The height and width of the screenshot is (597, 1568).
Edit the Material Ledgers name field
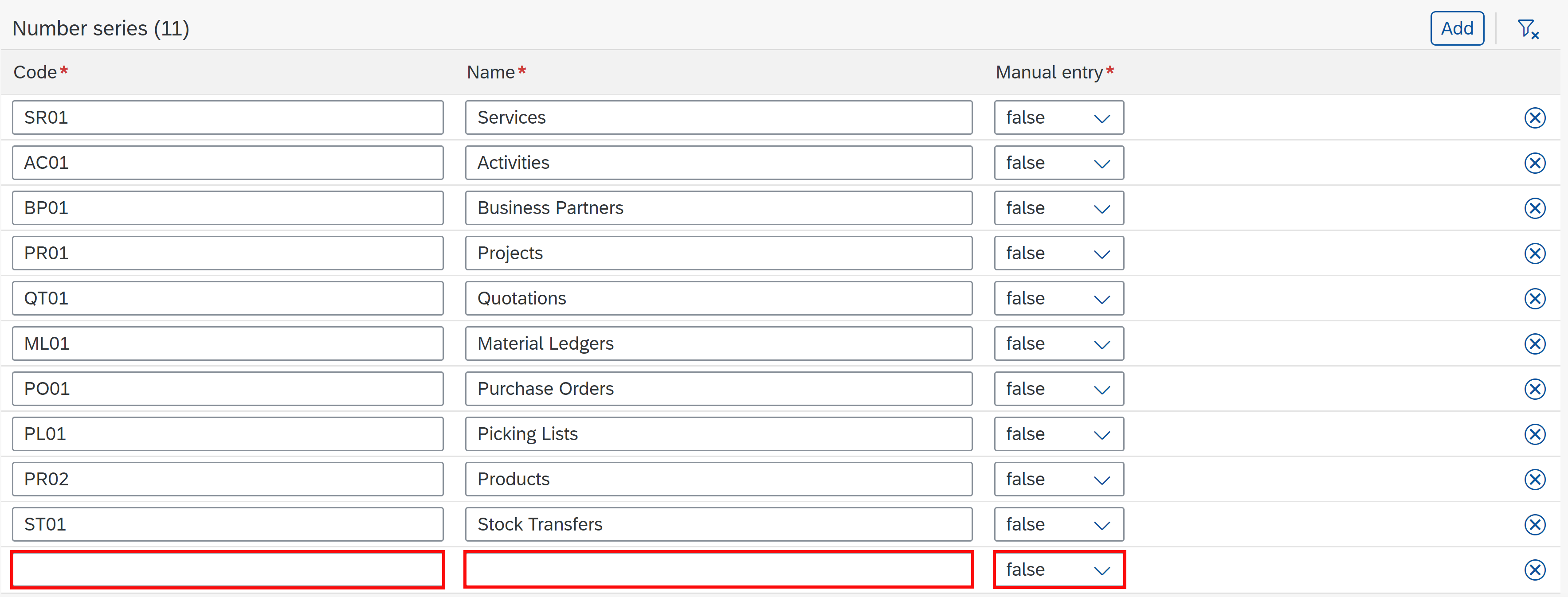click(719, 344)
